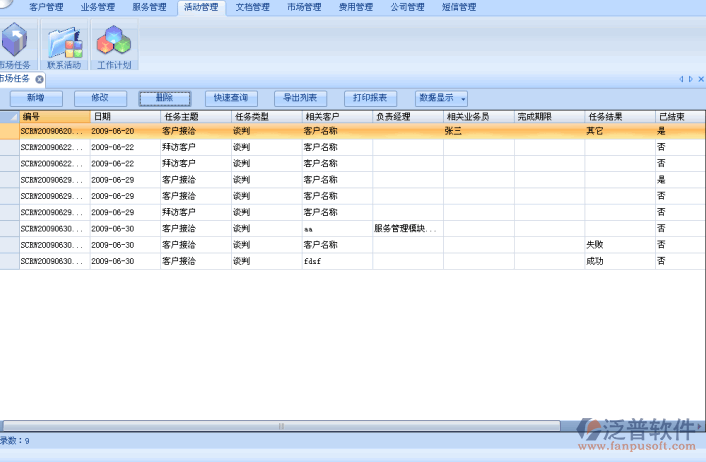Click the 导出列表 button

point(300,98)
